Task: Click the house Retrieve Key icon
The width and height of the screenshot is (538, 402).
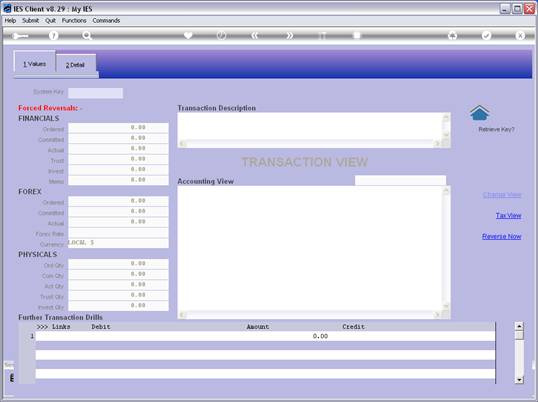Action: point(479,113)
